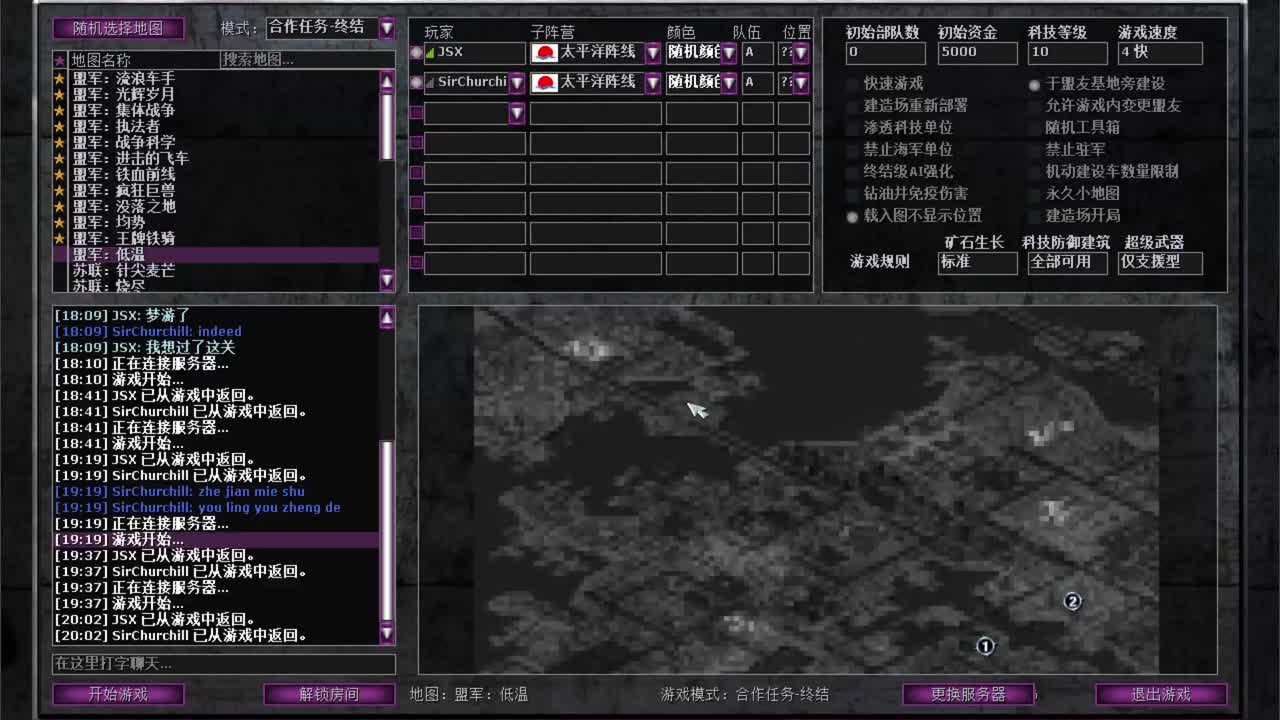Click the map list scrollbar thumb
The width and height of the screenshot is (1280, 720).
click(x=387, y=126)
